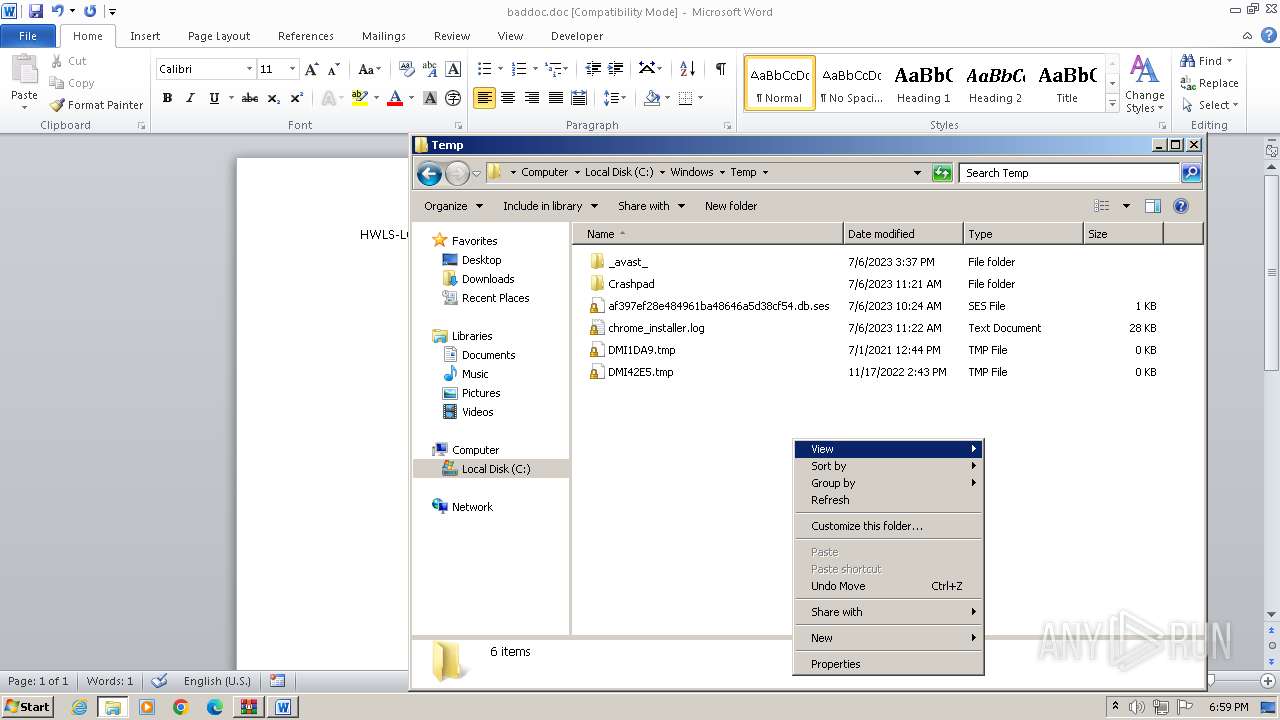
Task: Click Change Styles icon
Action: pos(1144,84)
